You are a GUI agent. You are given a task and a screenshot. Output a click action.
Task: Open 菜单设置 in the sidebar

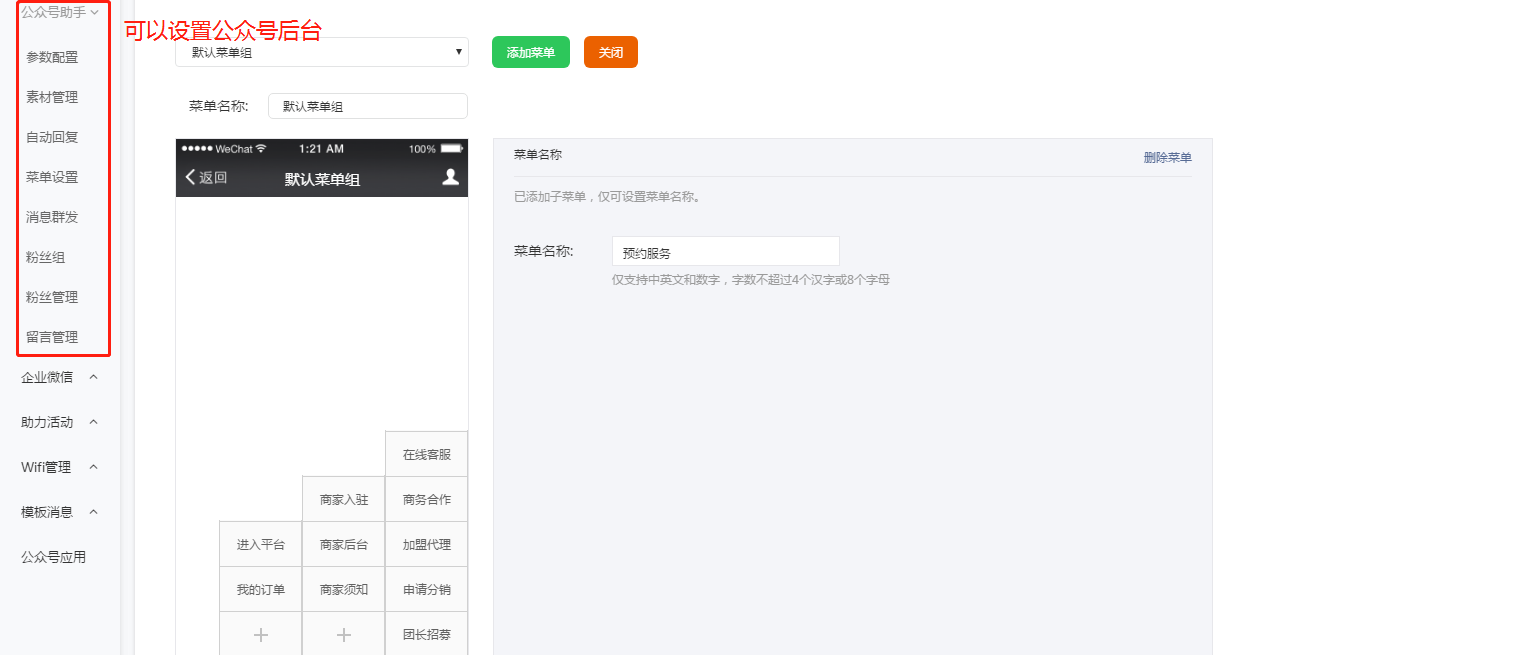pyautogui.click(x=52, y=177)
